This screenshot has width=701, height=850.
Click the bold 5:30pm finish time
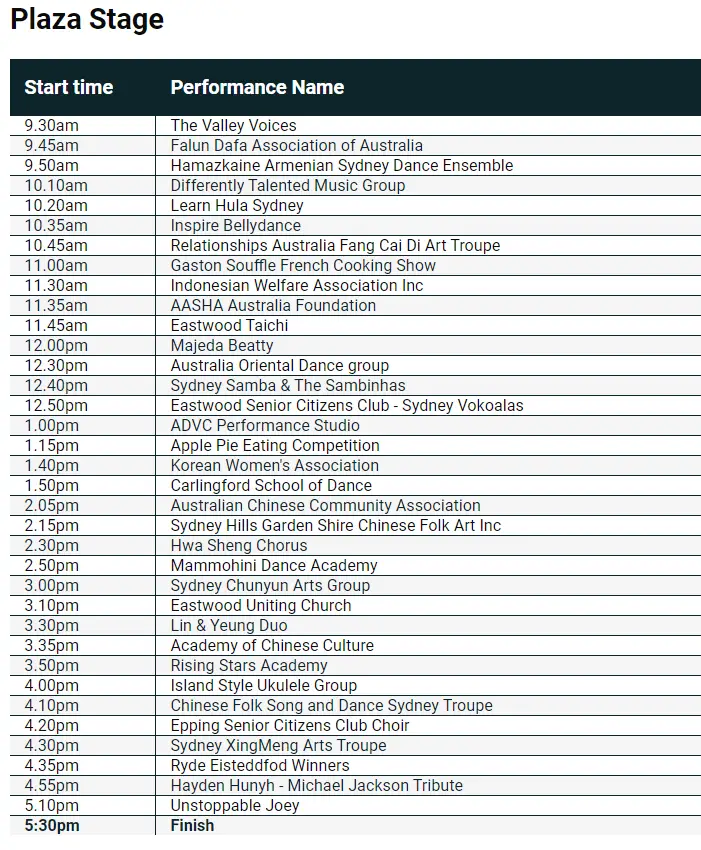coord(52,826)
